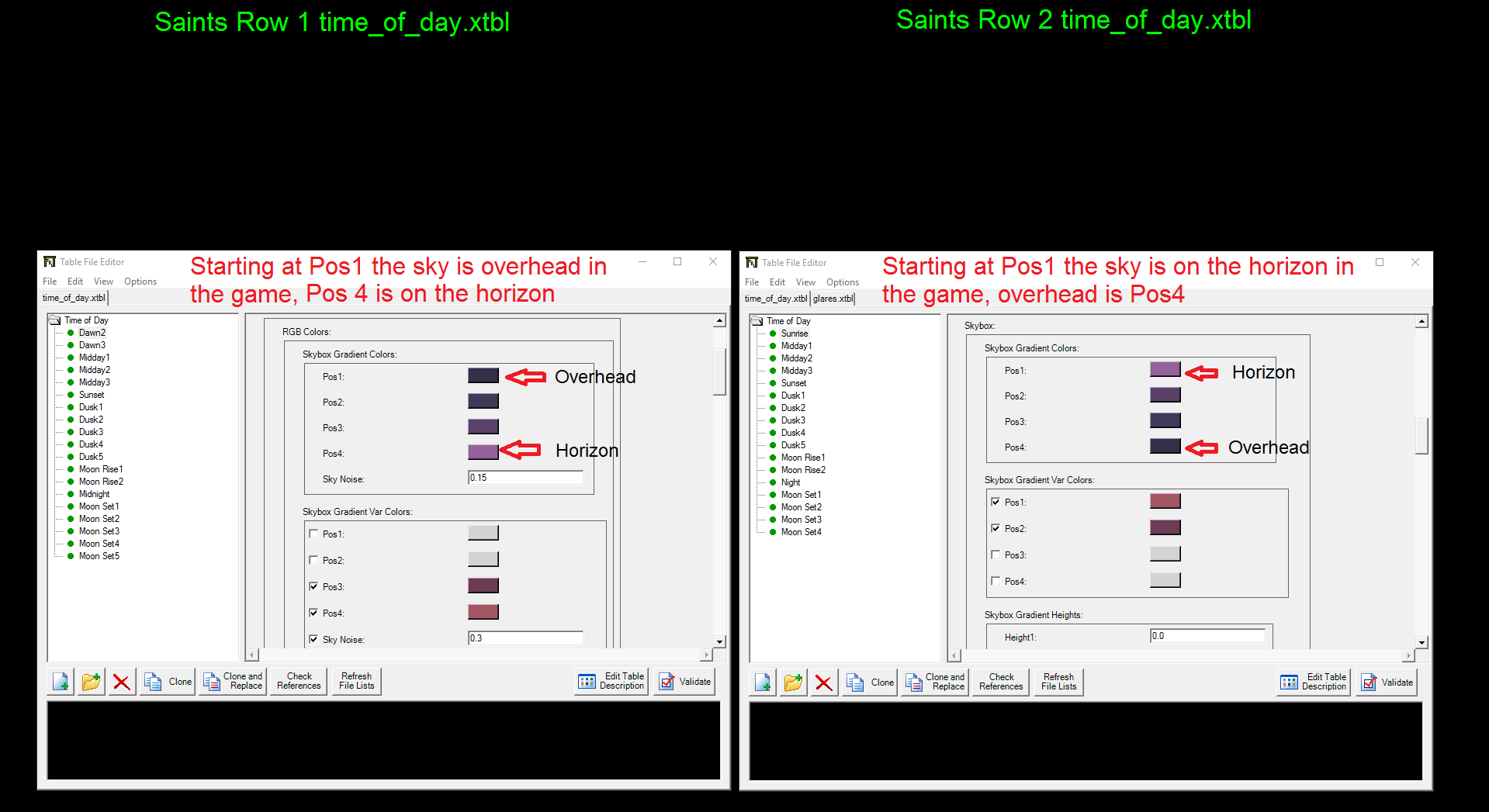Click New entry icon in left window toolbar
The image size is (1489, 812).
click(61, 682)
